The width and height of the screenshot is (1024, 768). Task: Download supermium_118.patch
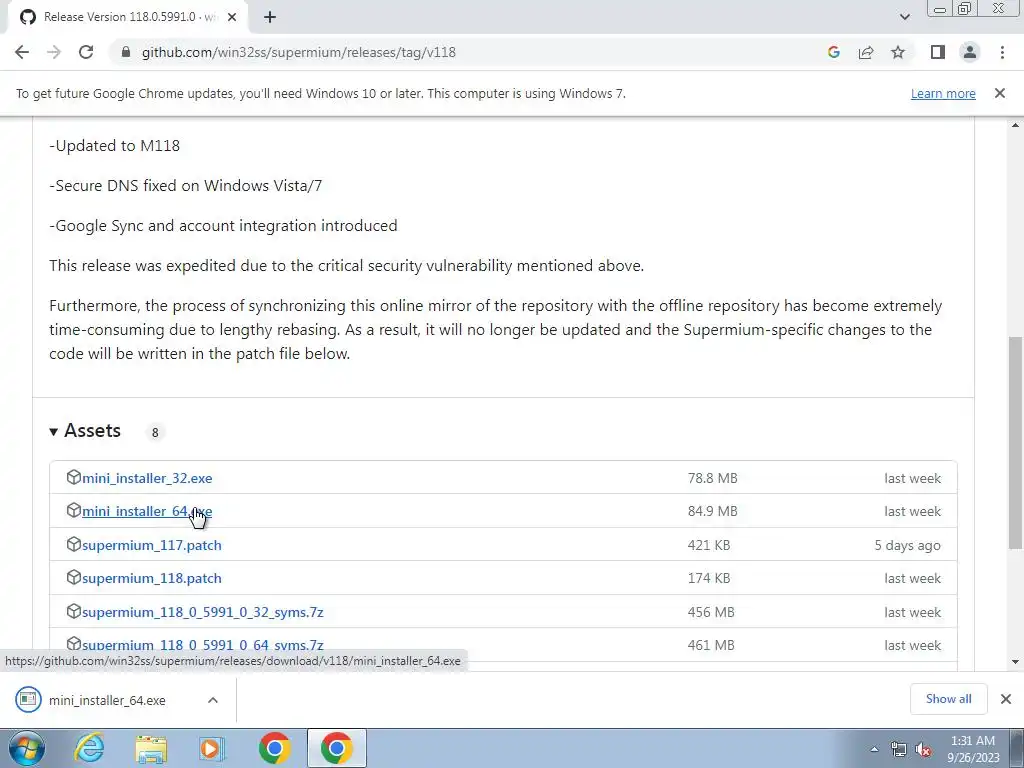[152, 578]
